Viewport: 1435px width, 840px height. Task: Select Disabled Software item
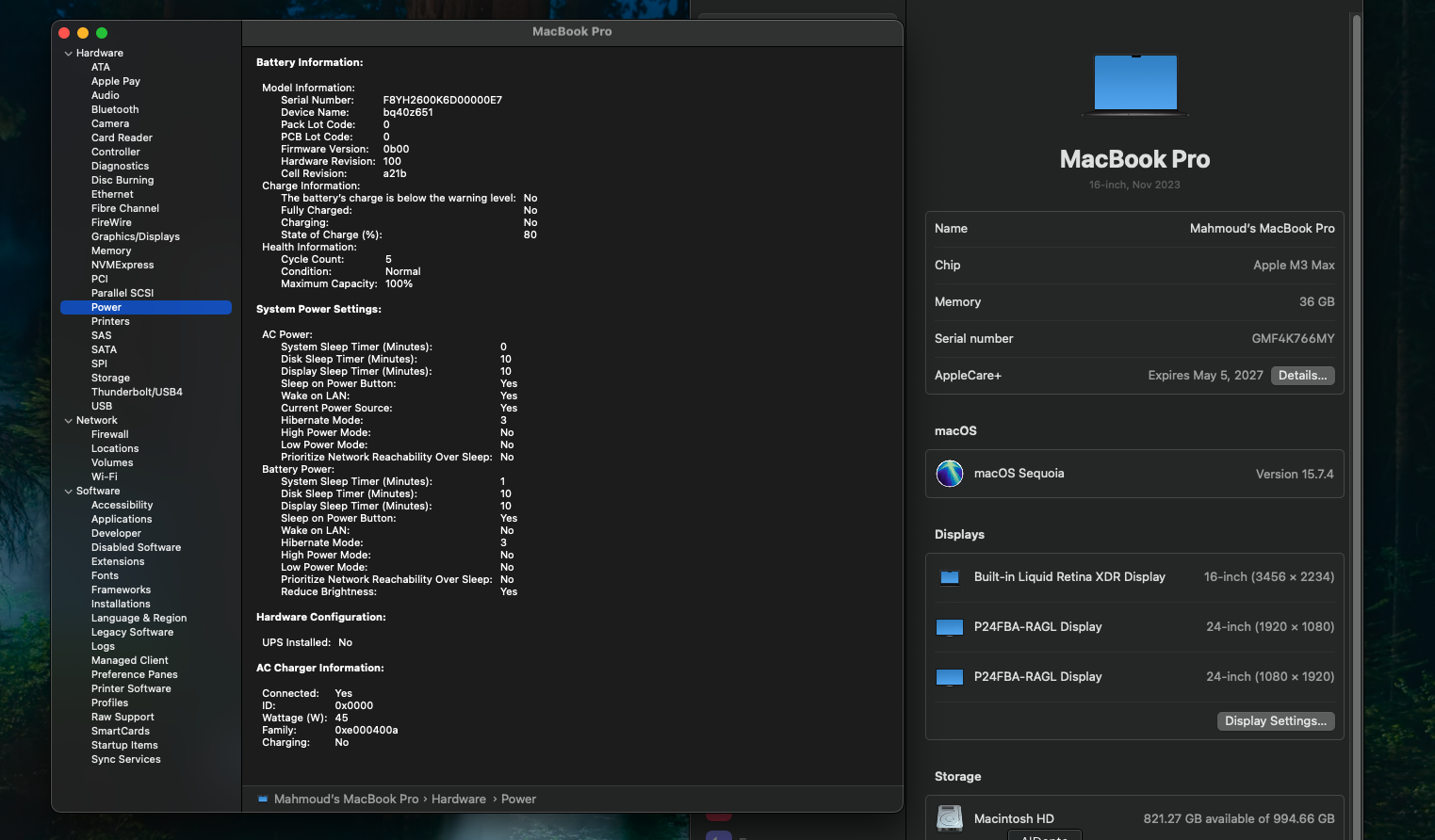tap(136, 548)
